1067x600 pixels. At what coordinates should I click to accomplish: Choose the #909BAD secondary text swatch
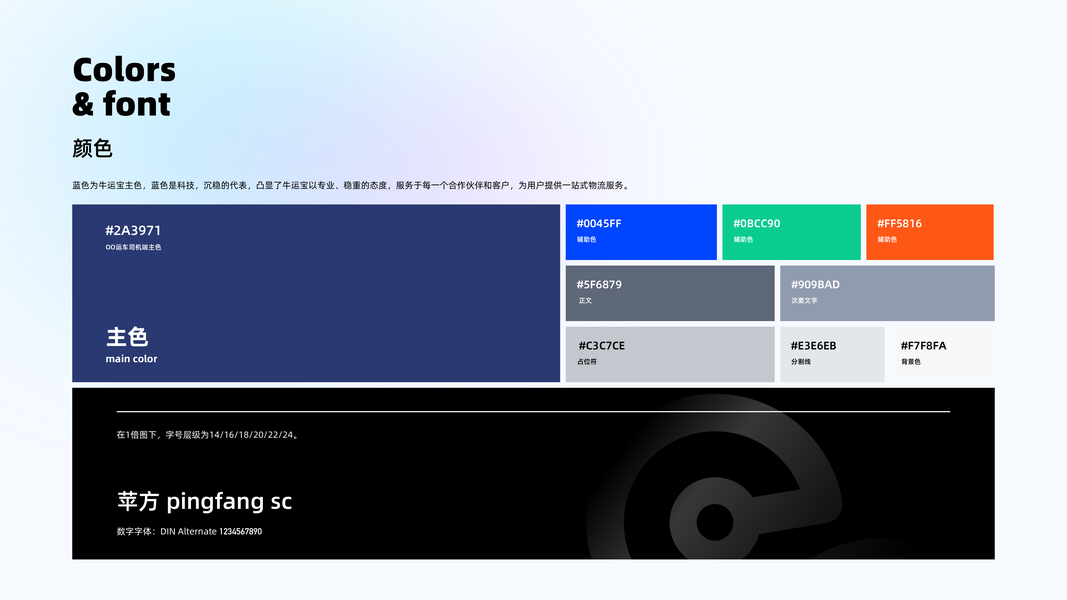(x=887, y=293)
